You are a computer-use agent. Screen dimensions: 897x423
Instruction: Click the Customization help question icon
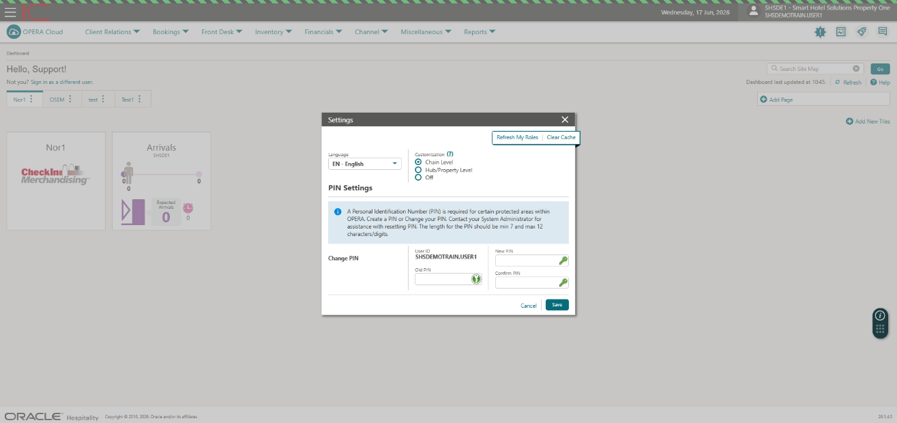[450, 154]
